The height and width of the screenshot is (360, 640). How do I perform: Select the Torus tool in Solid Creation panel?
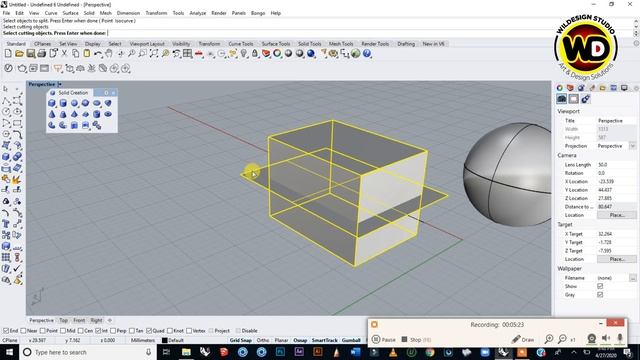[108, 114]
